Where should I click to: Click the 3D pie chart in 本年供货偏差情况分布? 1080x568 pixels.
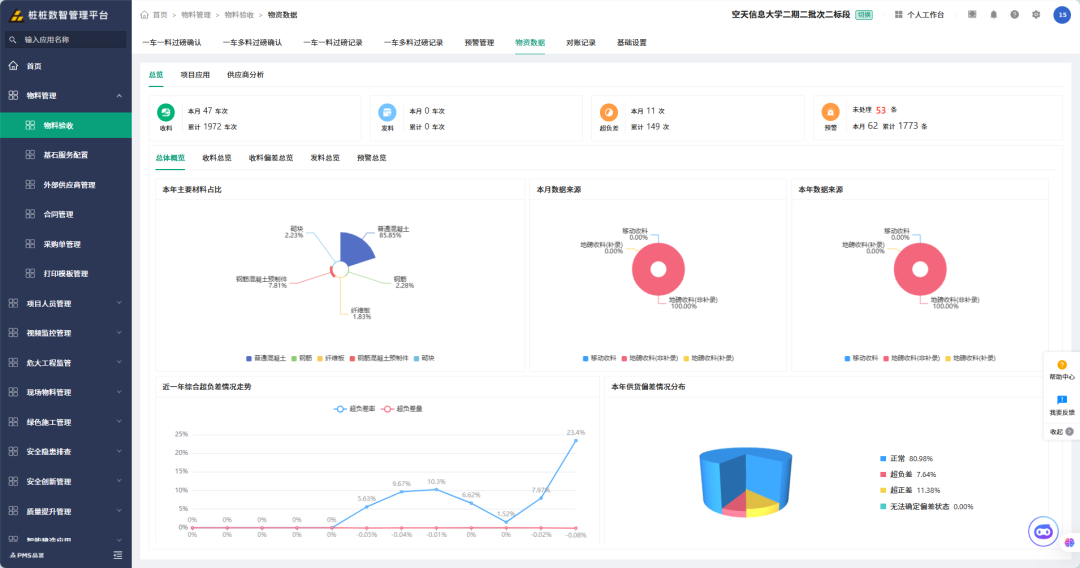coord(745,482)
